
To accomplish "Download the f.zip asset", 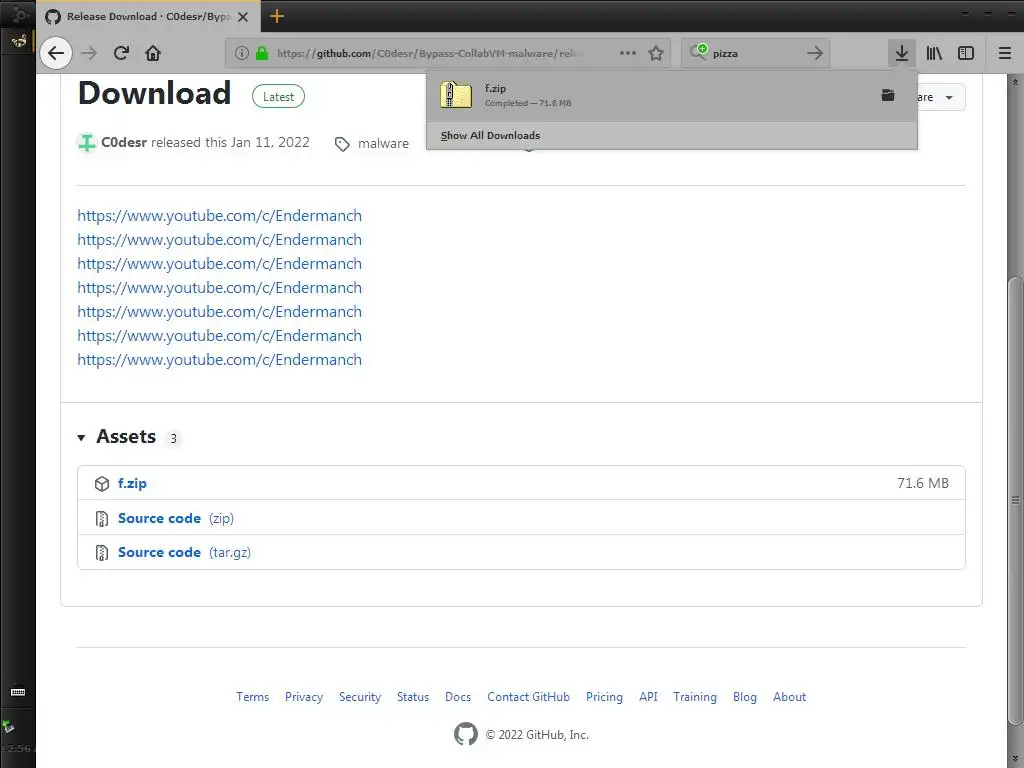I will click(x=132, y=483).
